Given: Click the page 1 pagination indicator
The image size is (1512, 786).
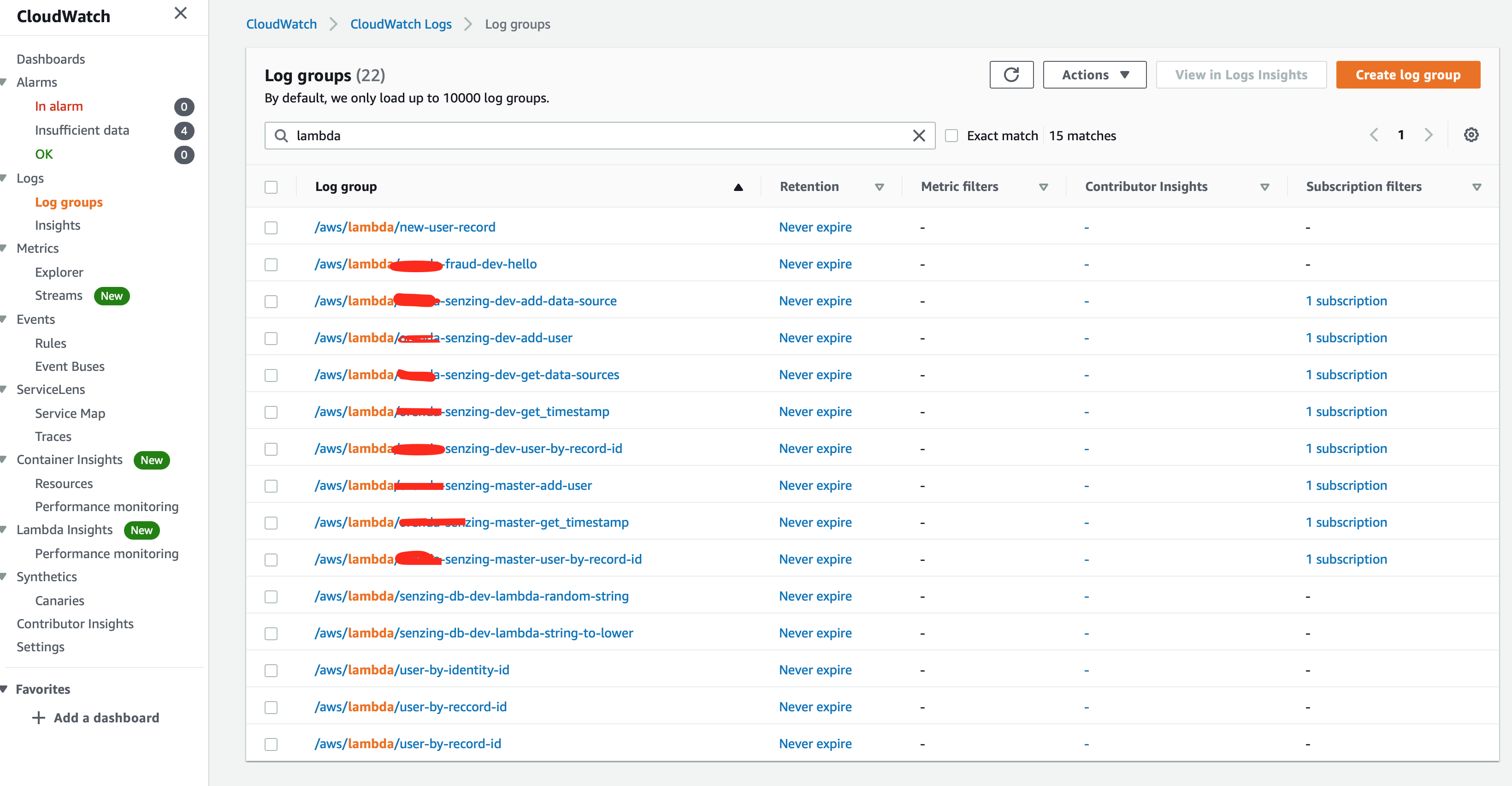Looking at the screenshot, I should point(1401,135).
